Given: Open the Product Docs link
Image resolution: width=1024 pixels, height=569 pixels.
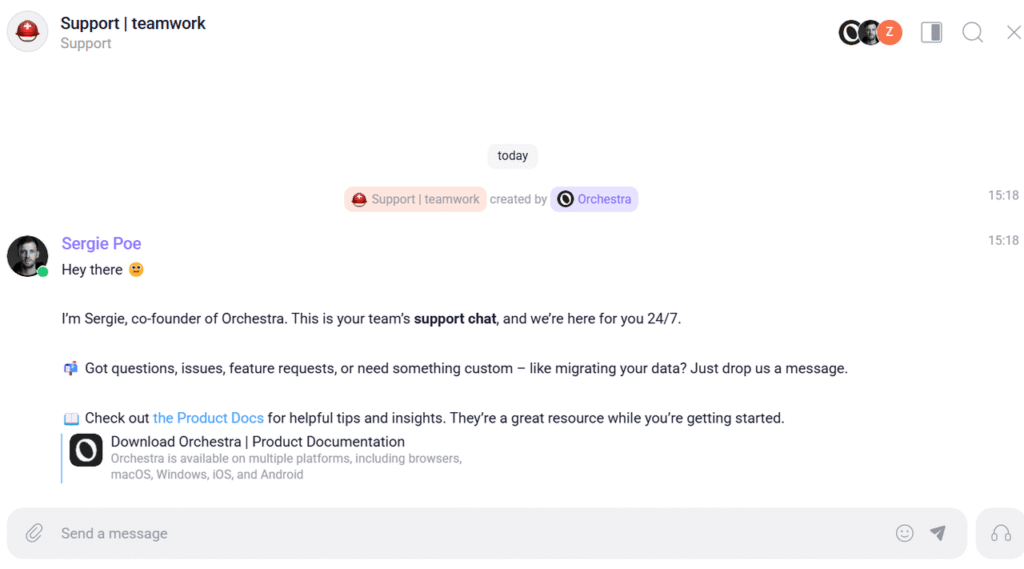Looking at the screenshot, I should 208,418.
